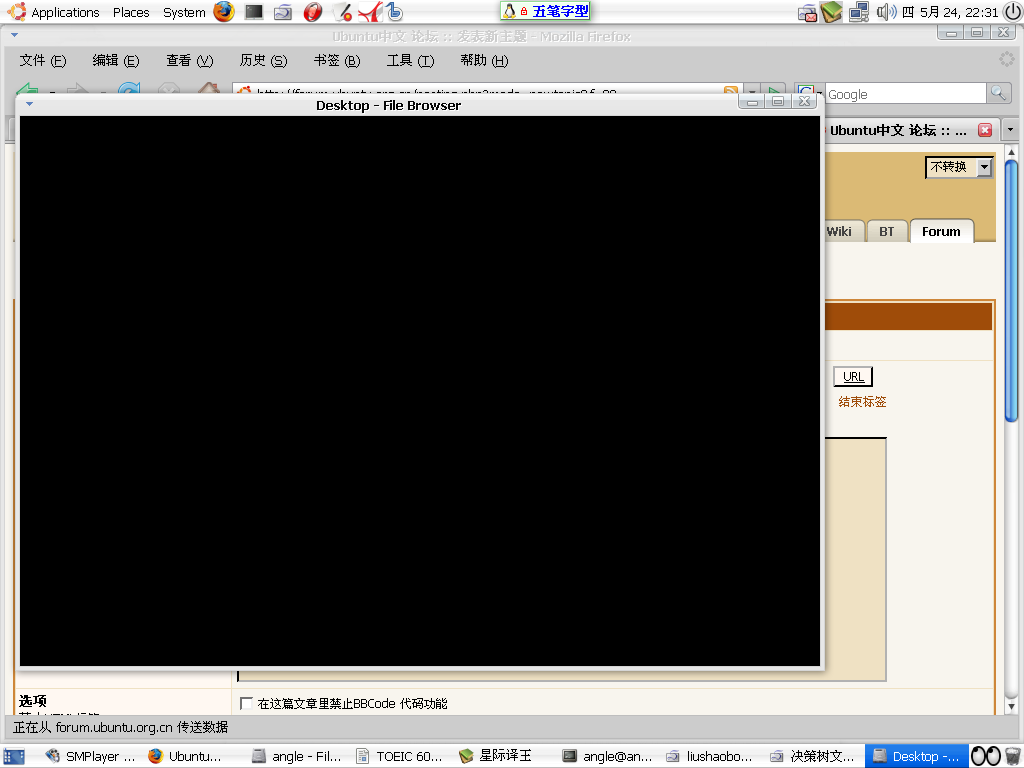Click the search magnifier button in Firefox
This screenshot has height=768, width=1024.
(x=998, y=93)
